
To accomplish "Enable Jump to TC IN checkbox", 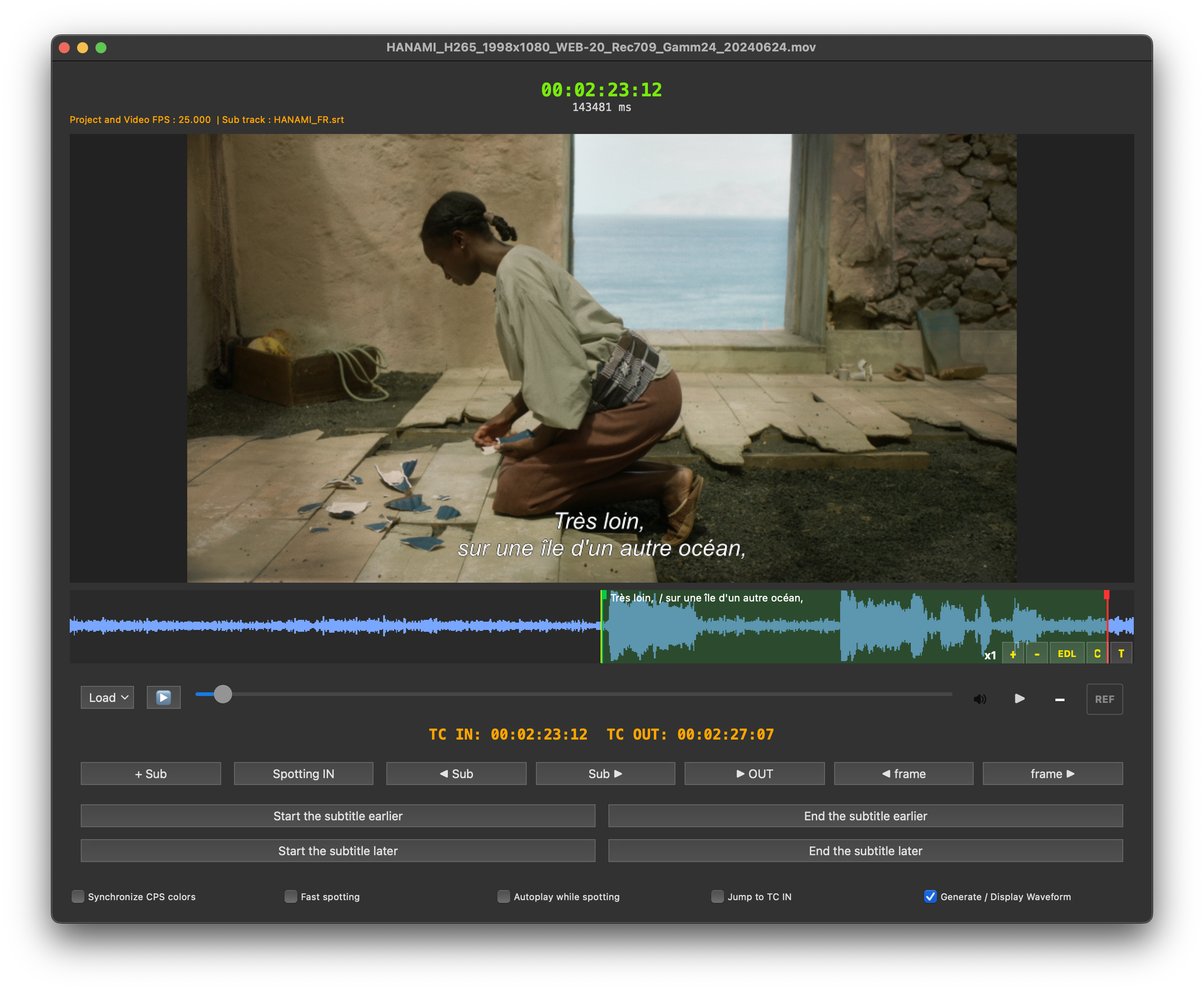I will (x=717, y=897).
